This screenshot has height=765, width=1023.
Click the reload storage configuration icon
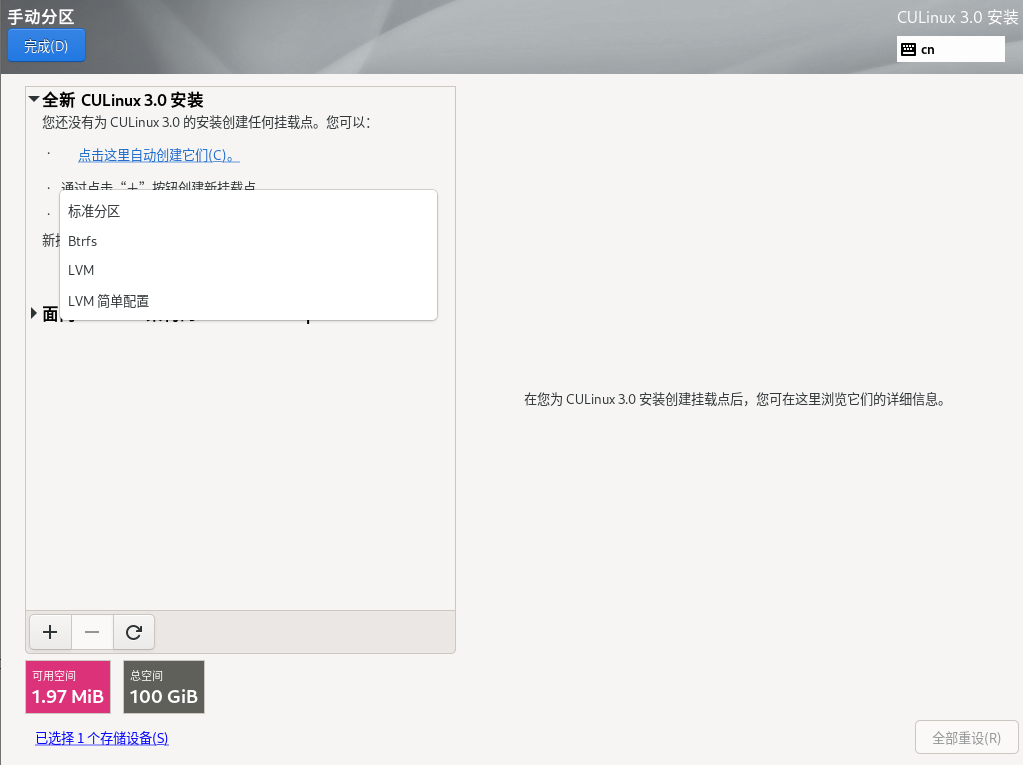click(134, 632)
